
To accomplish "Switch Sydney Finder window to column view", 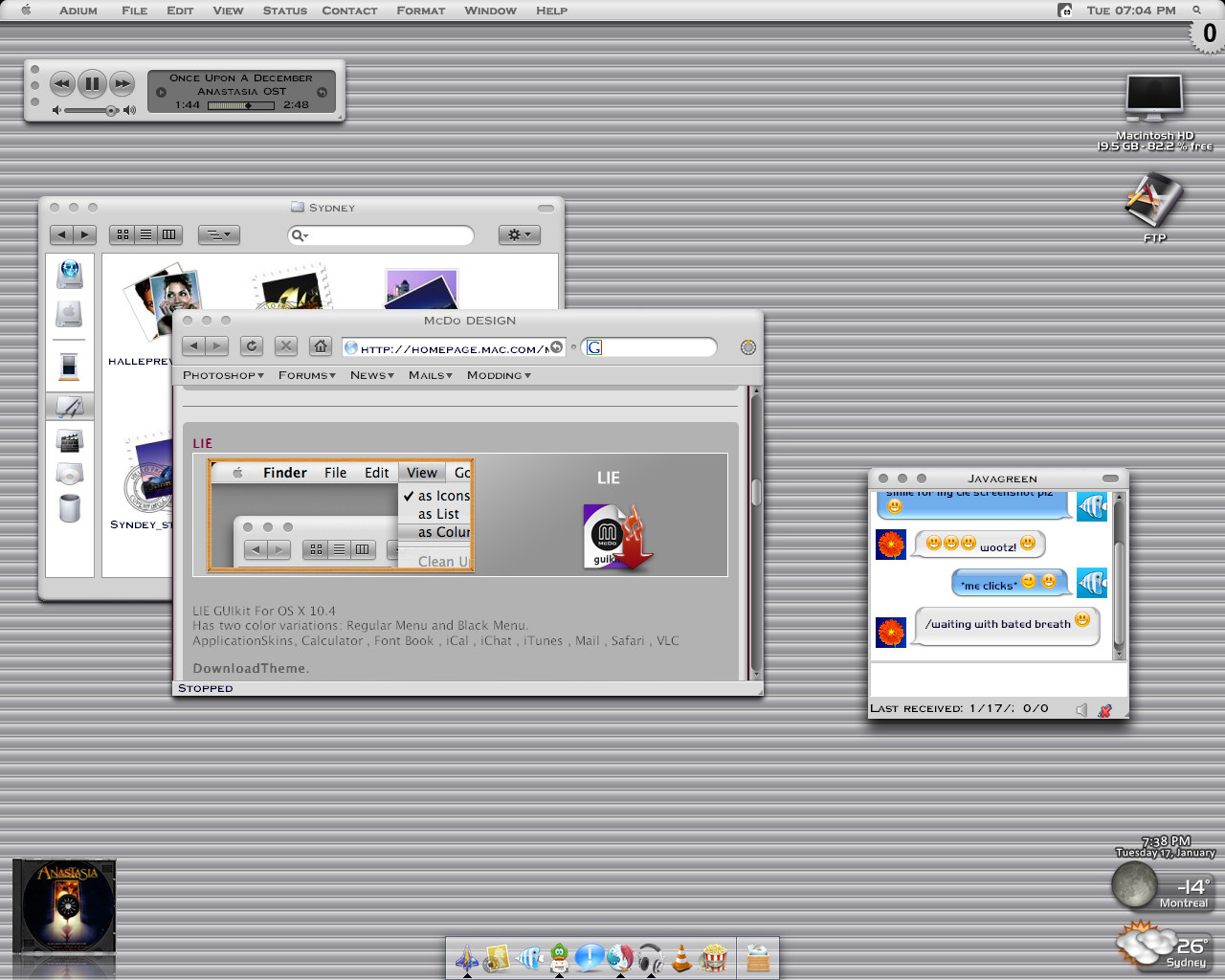I will coord(169,234).
